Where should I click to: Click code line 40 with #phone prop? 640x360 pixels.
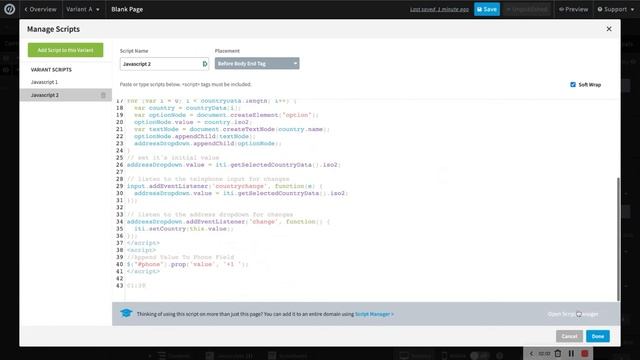click(x=188, y=264)
